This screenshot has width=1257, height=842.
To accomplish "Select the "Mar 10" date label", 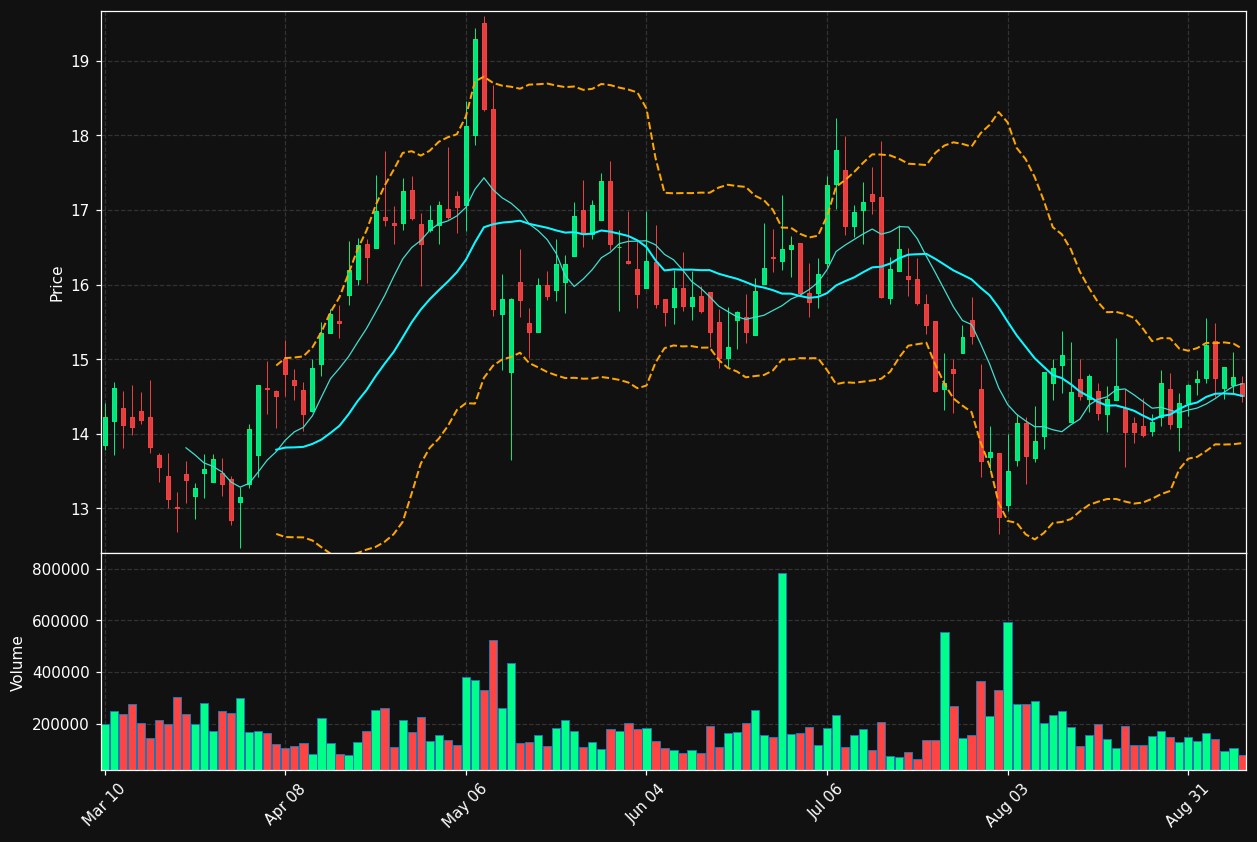I will point(104,804).
